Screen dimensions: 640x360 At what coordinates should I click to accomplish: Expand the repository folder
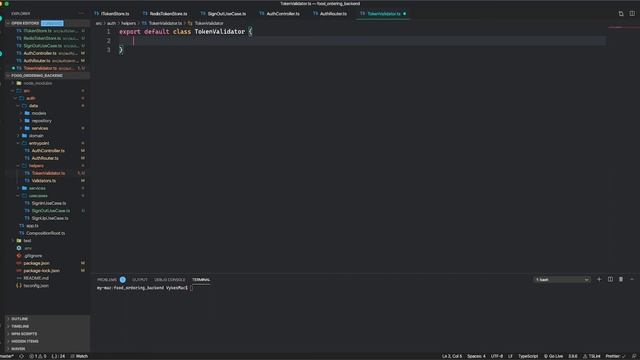[42, 121]
